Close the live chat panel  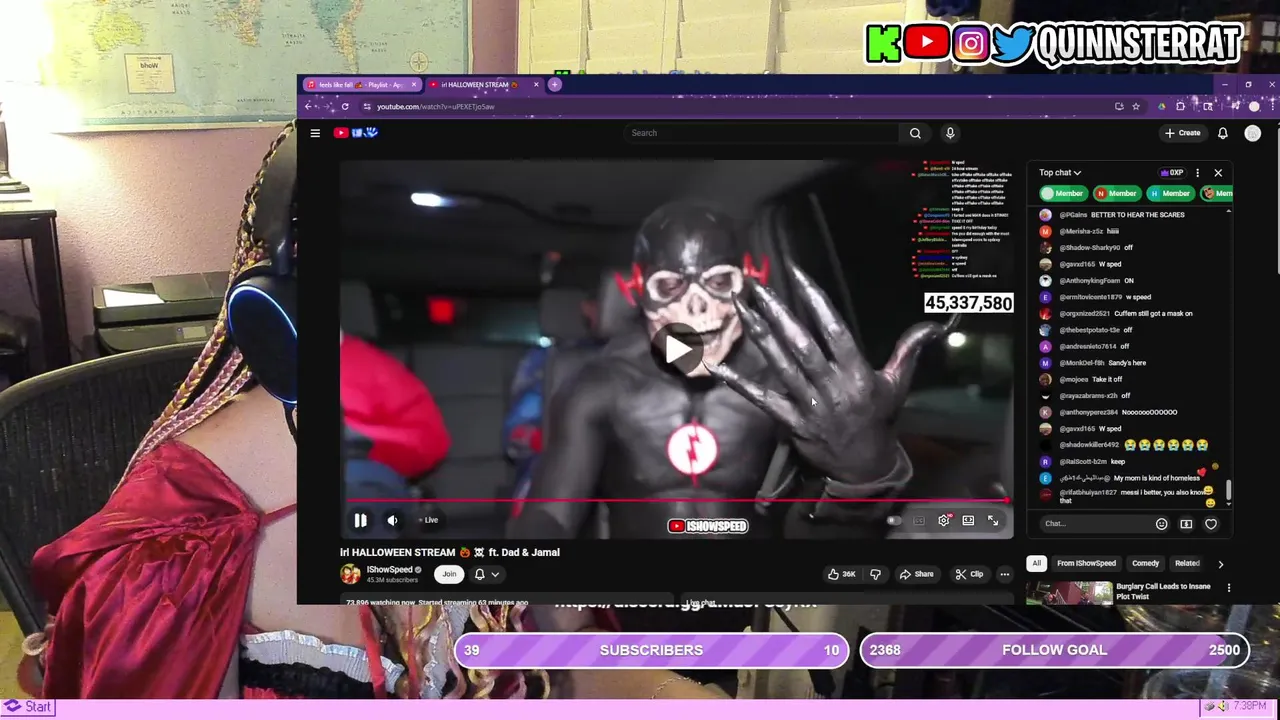[1218, 173]
